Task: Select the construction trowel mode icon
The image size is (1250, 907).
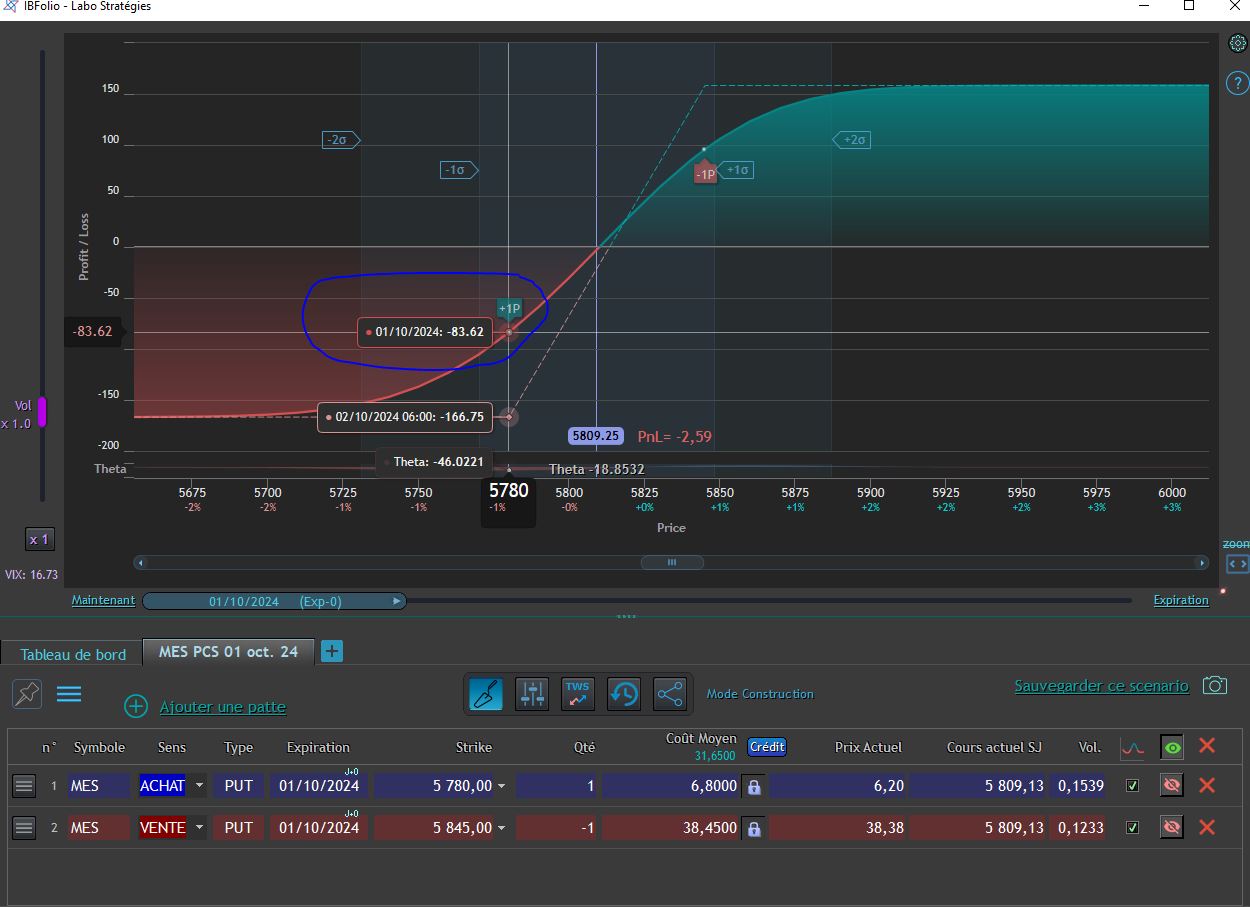Action: tap(487, 694)
